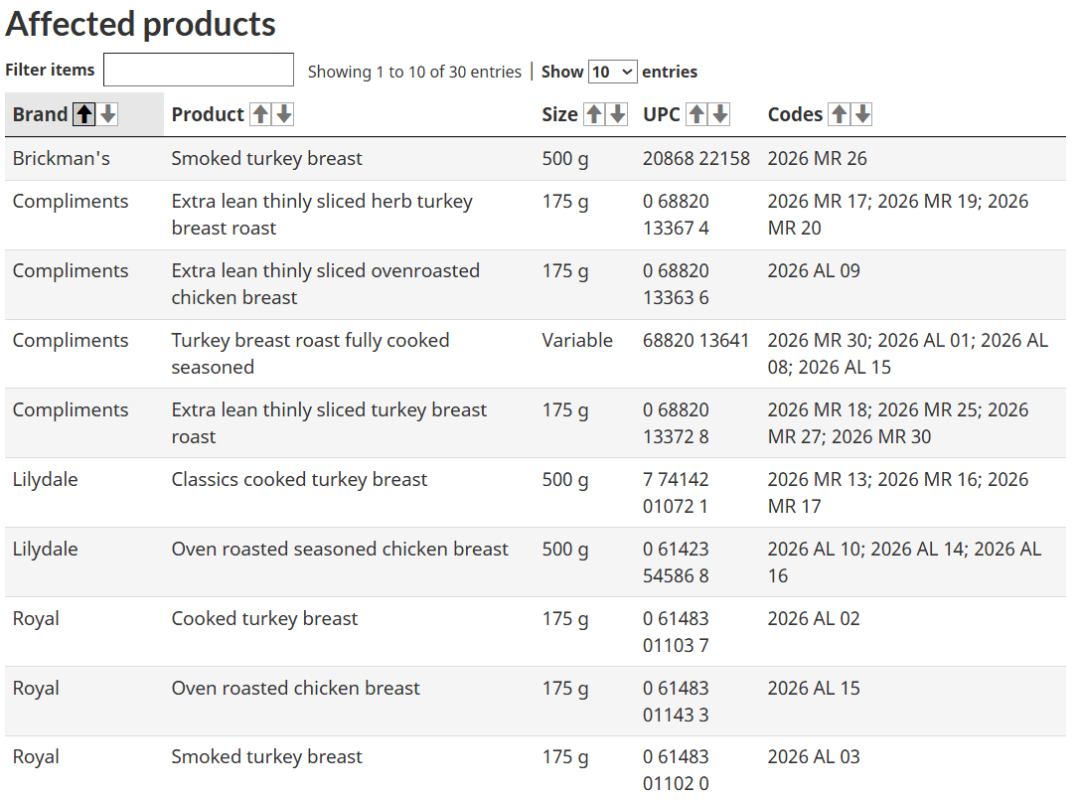Click the Affected products heading
Viewport: 1080px width, 802px height.
[140, 25]
